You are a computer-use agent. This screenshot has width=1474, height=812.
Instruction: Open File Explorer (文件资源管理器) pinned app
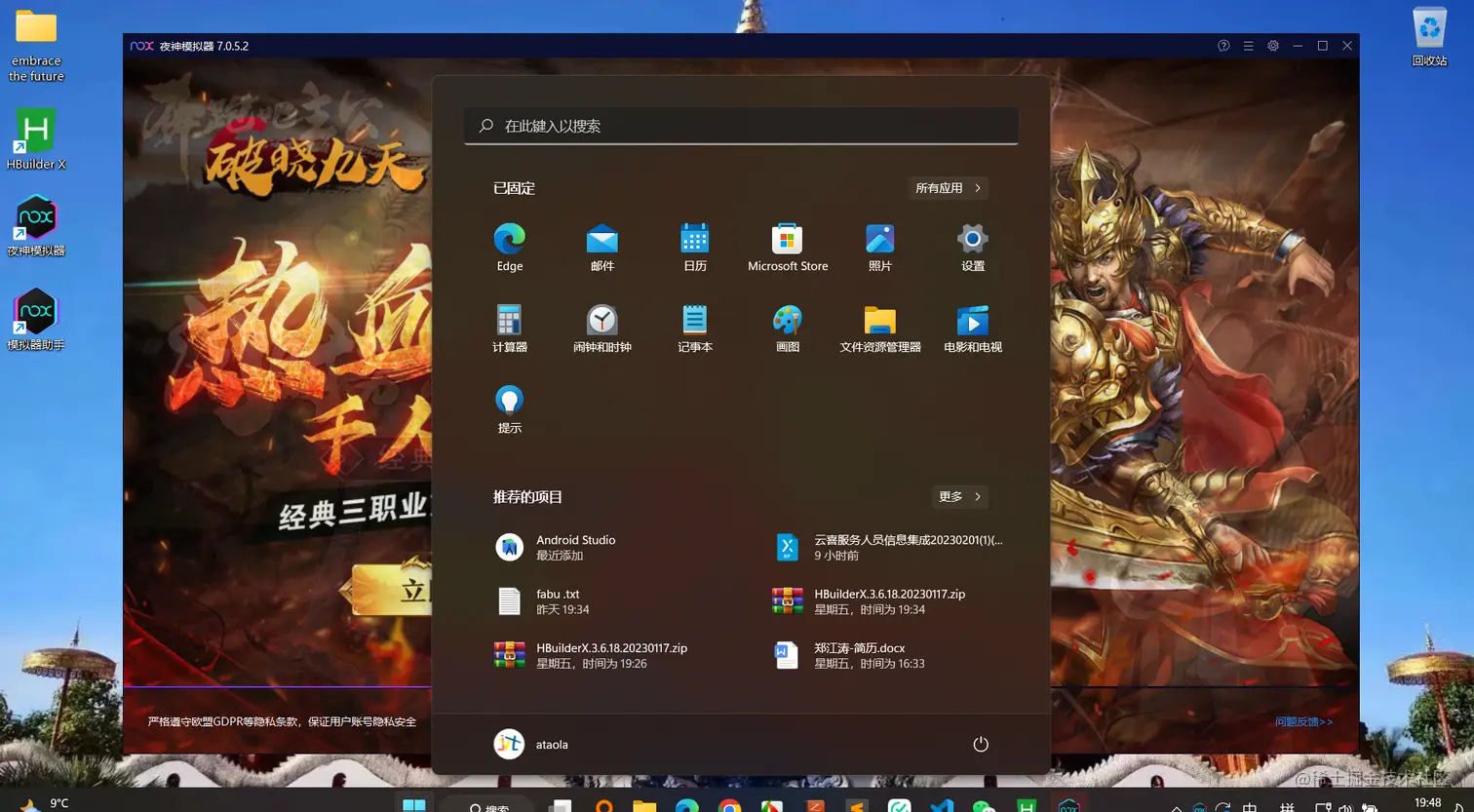pyautogui.click(x=879, y=328)
